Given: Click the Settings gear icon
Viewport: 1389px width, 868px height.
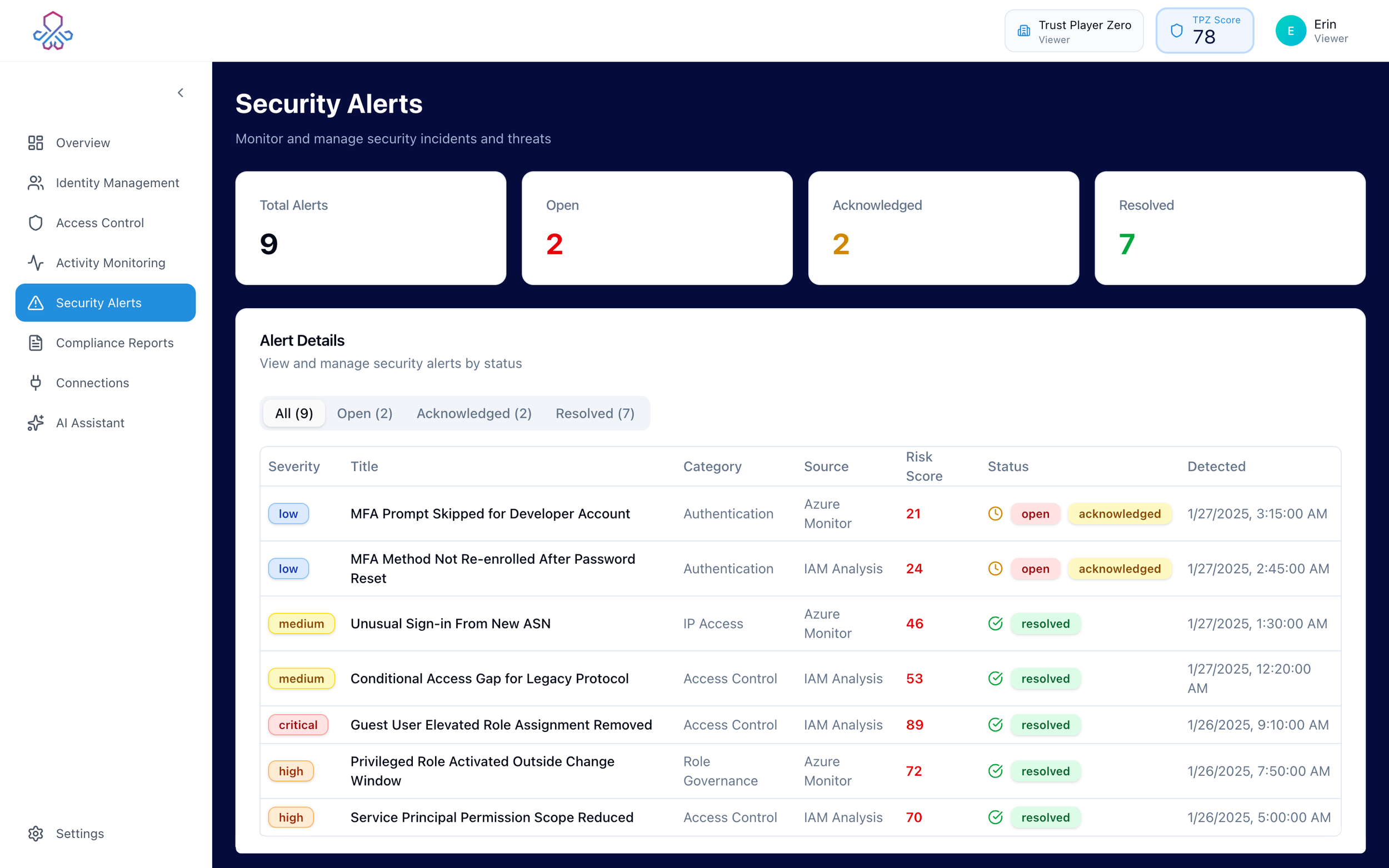Looking at the screenshot, I should coord(36,833).
